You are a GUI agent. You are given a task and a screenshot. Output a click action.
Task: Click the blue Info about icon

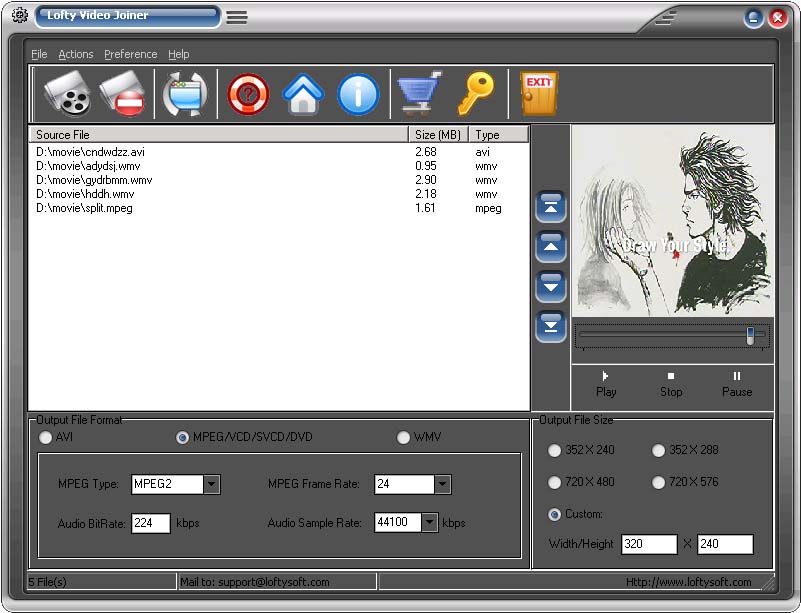[358, 94]
